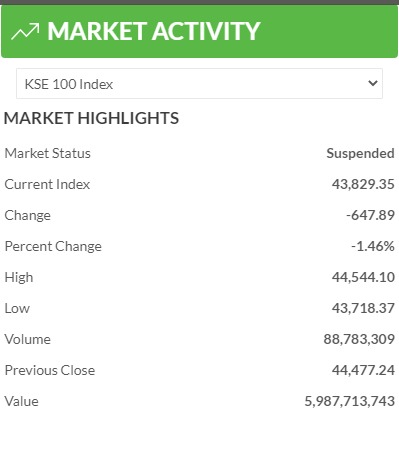Click the trending arrow chart icon
Screen dimensions: 399x455
pos(25,31)
